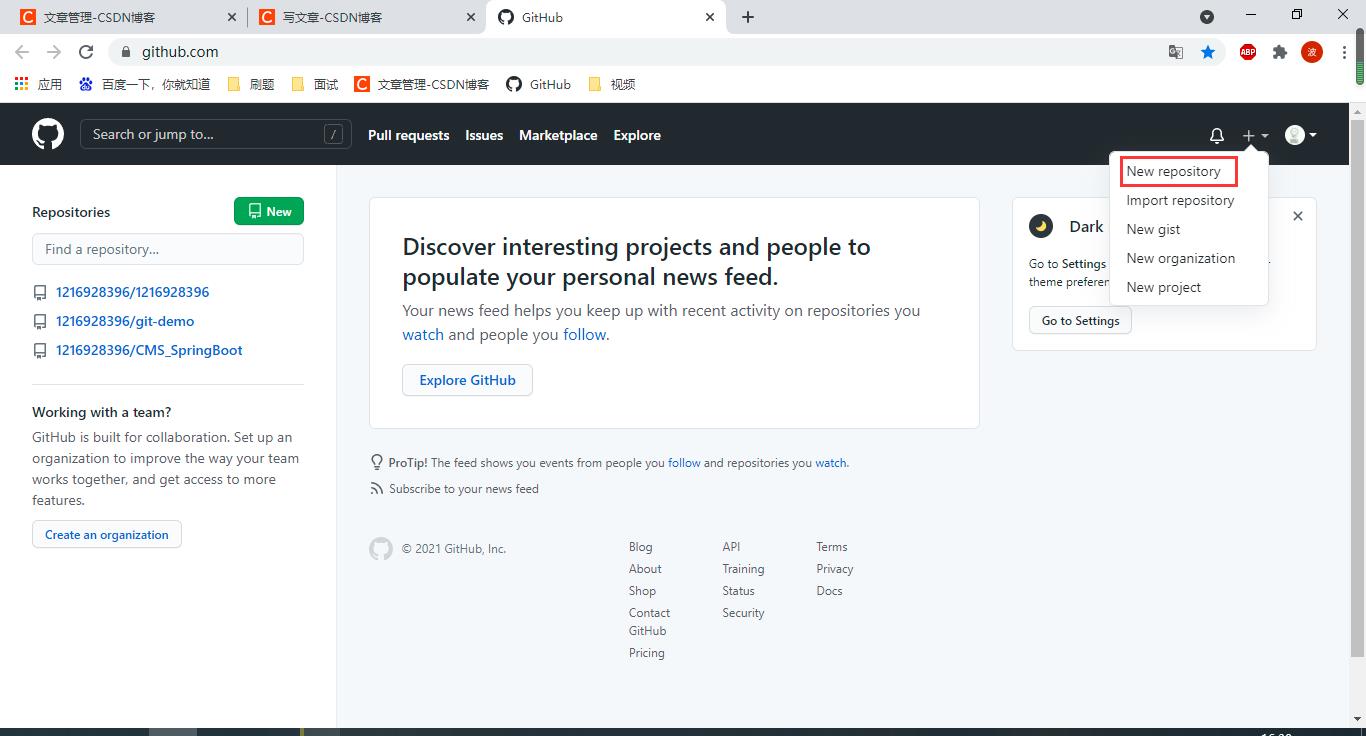Viewport: 1366px width, 736px height.
Task: Open the user avatar menu
Action: (x=1300, y=135)
